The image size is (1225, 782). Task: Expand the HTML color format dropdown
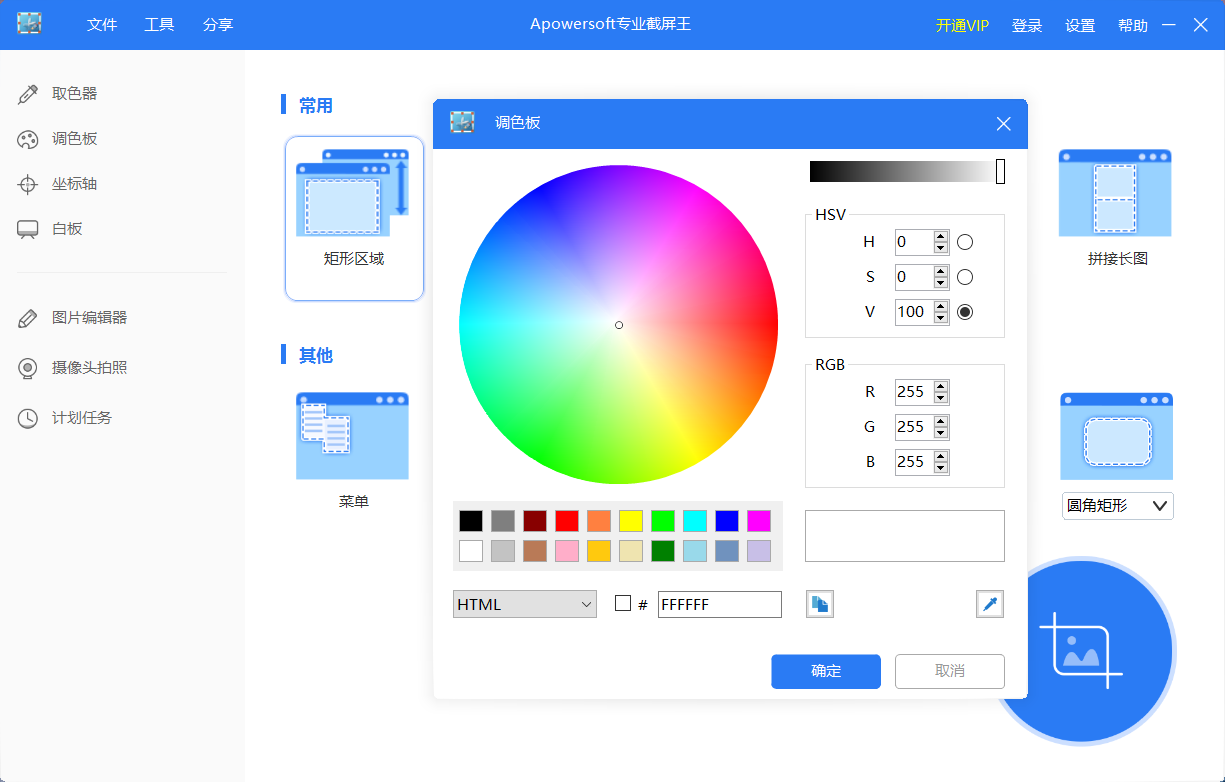(x=525, y=604)
